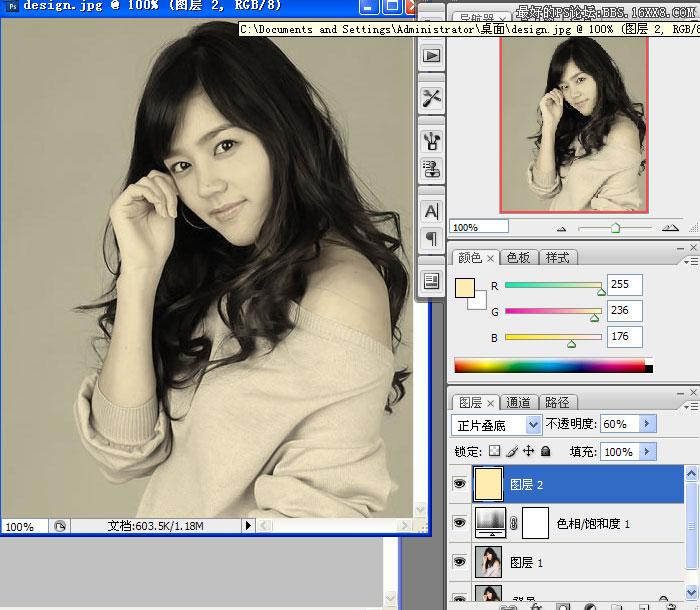Click the white mask thumbnail on 色相/饱和度 1
700x610 pixels.
535,522
